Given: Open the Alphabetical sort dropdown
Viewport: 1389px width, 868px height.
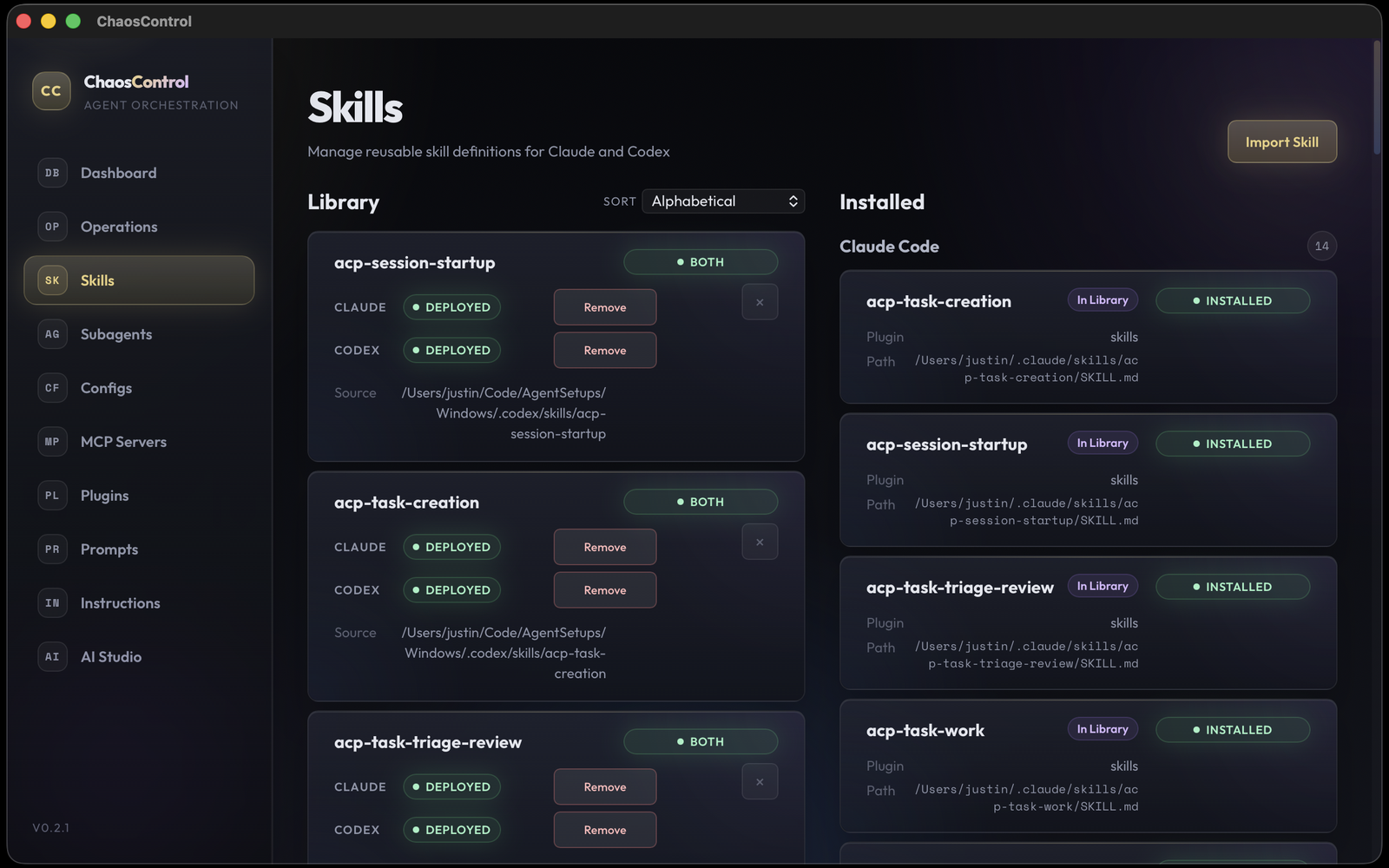Looking at the screenshot, I should [723, 201].
